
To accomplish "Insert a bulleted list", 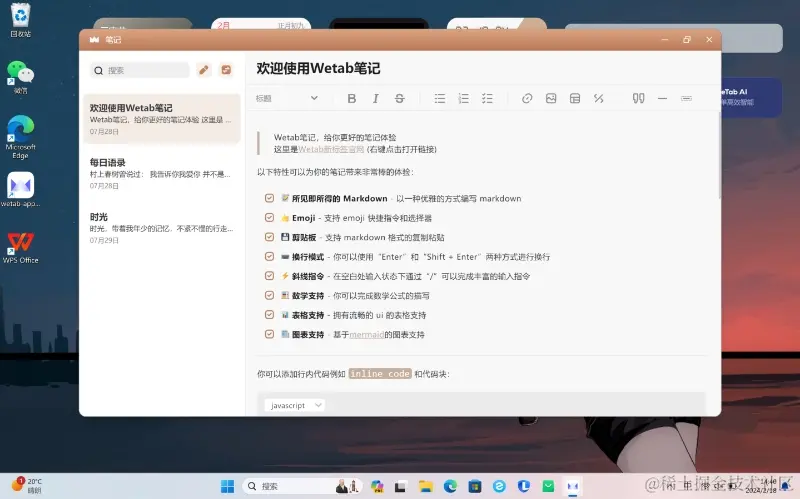I will [440, 98].
